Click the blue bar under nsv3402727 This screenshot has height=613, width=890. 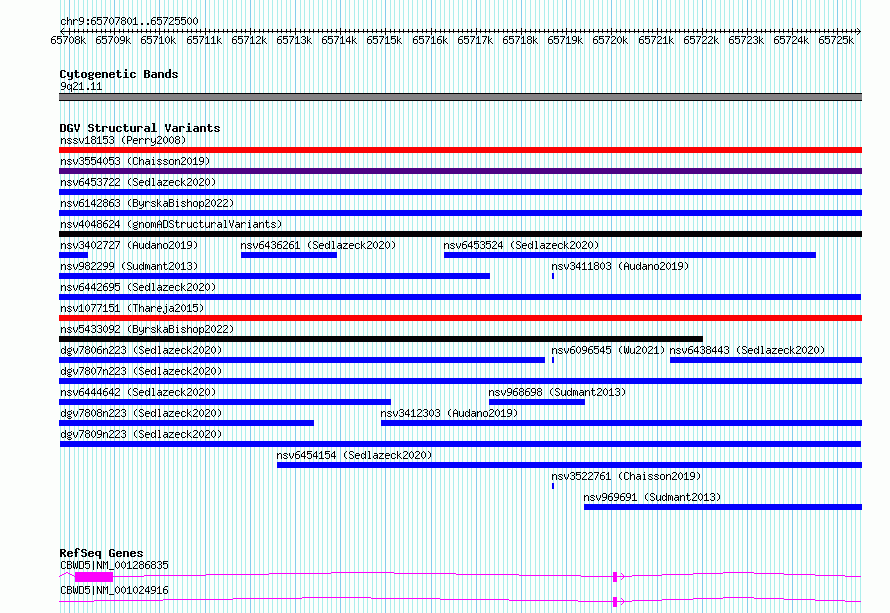[x=74, y=255]
